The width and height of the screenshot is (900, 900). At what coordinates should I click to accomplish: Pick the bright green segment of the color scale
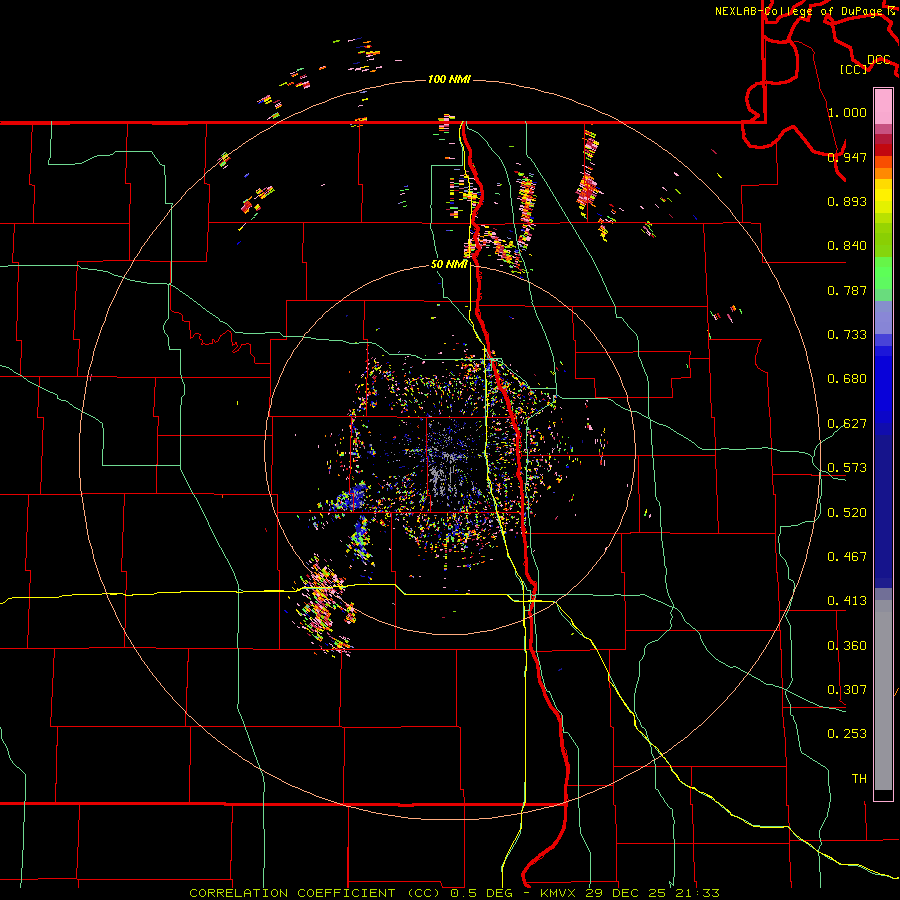(883, 273)
